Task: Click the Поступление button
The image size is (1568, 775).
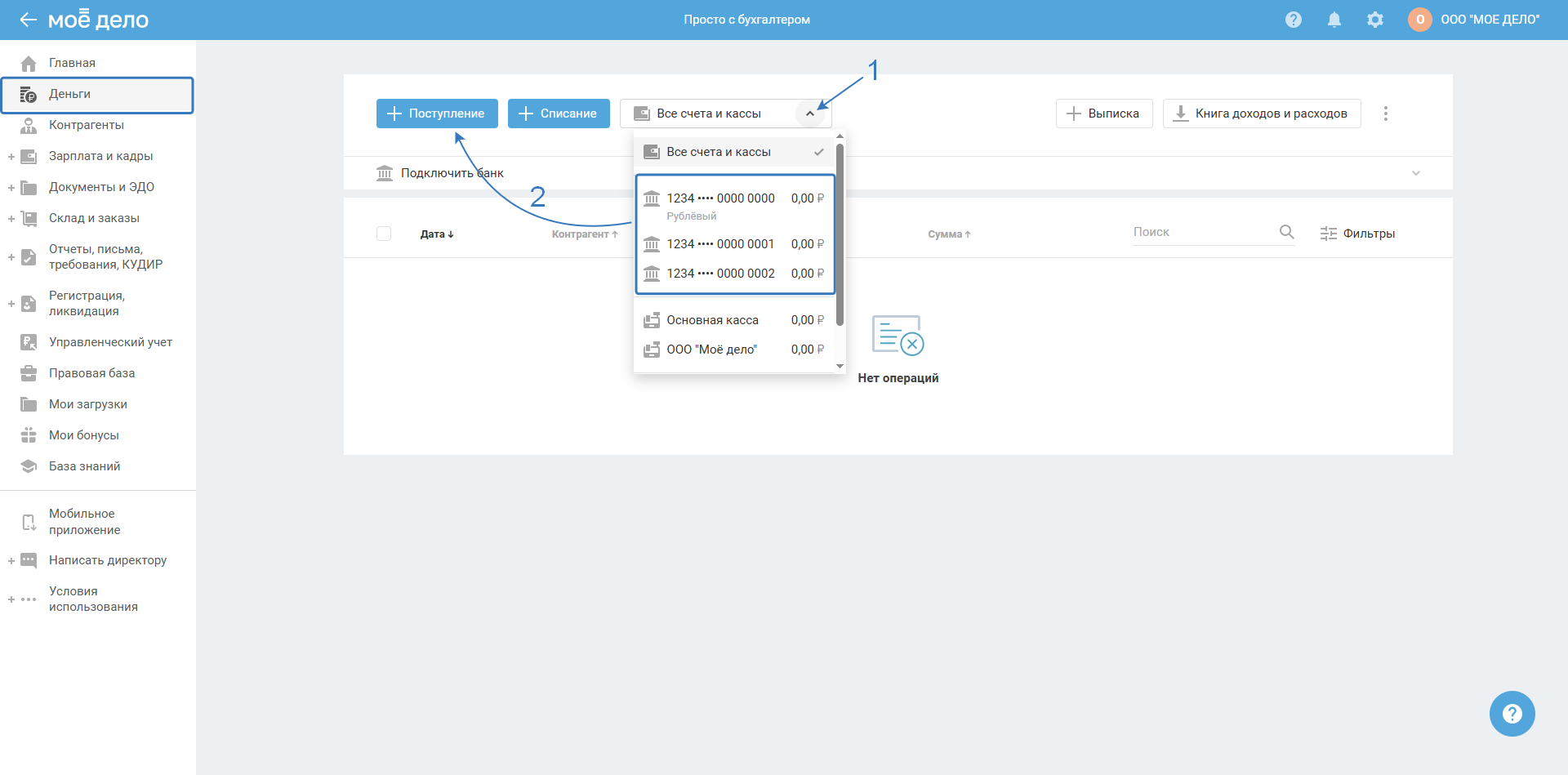Action: 437,114
